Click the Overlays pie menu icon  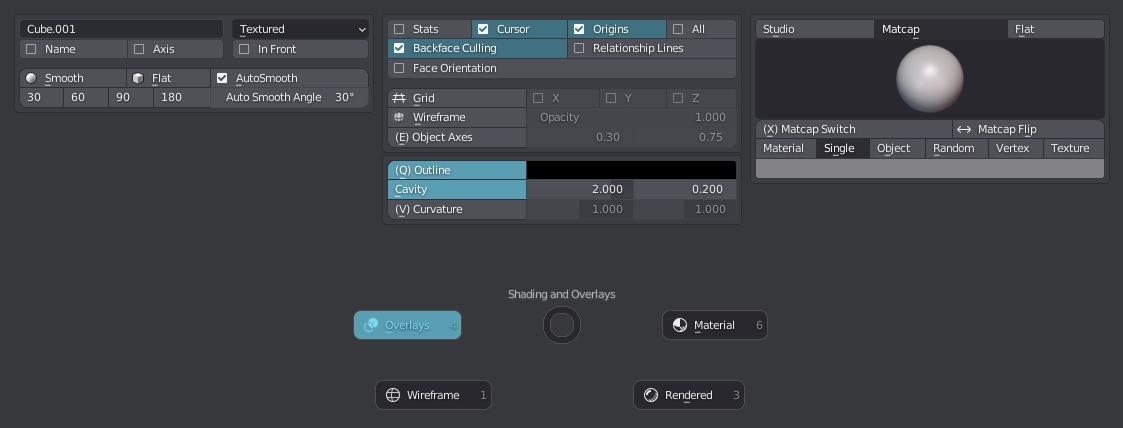tap(371, 325)
